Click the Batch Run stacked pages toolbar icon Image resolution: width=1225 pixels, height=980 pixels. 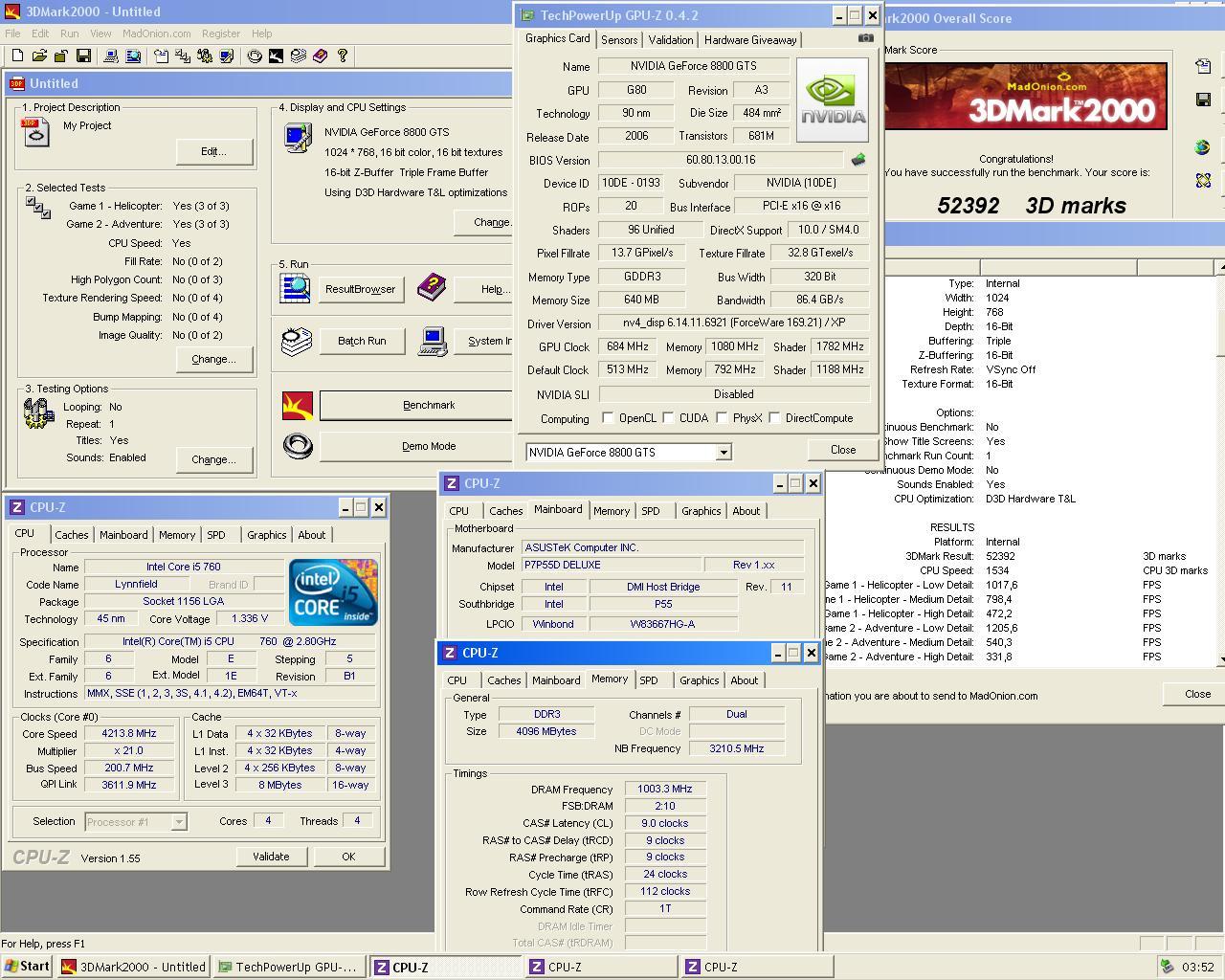click(298, 56)
